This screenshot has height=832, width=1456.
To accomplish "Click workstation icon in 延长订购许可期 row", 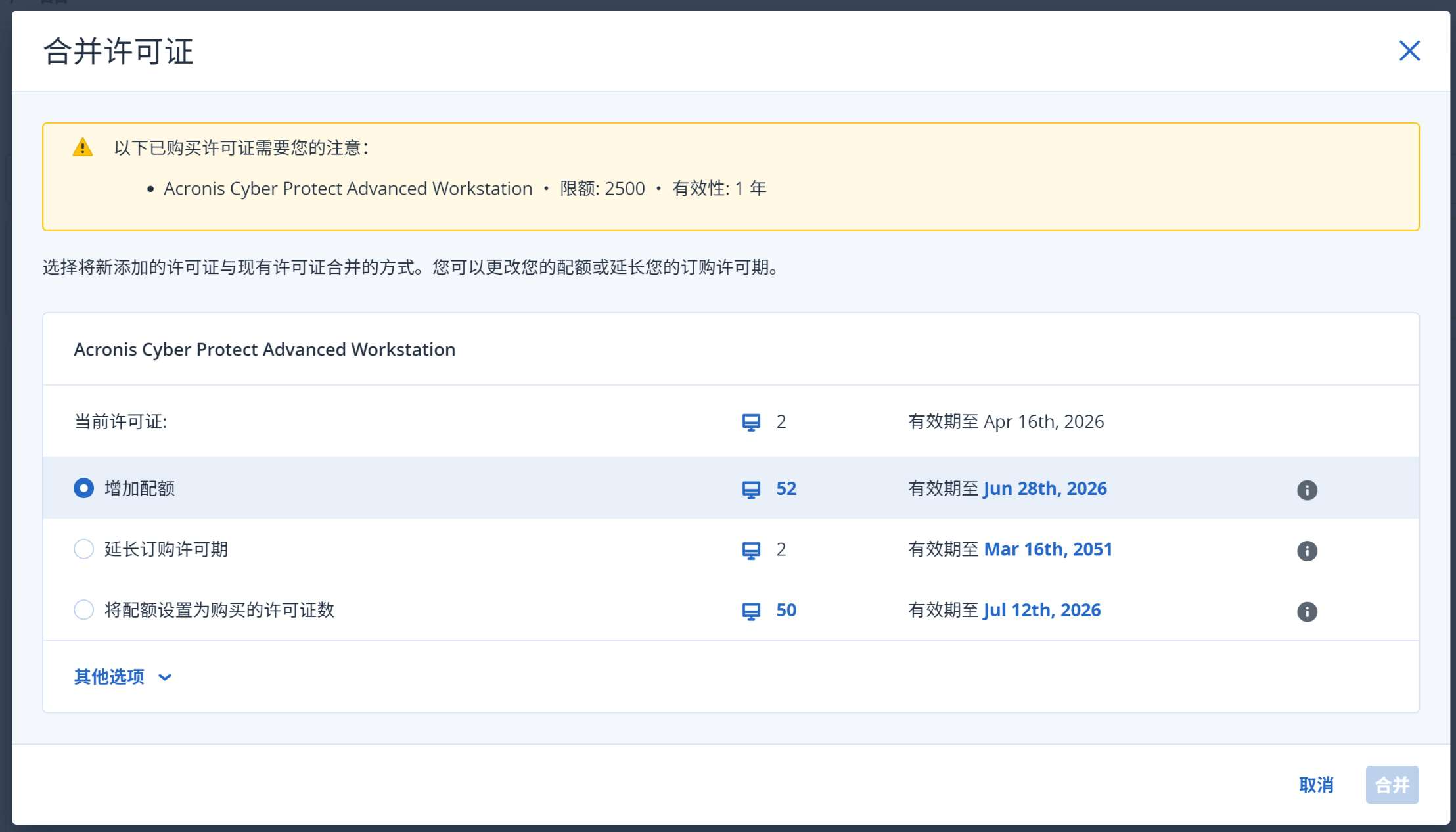I will point(751,550).
